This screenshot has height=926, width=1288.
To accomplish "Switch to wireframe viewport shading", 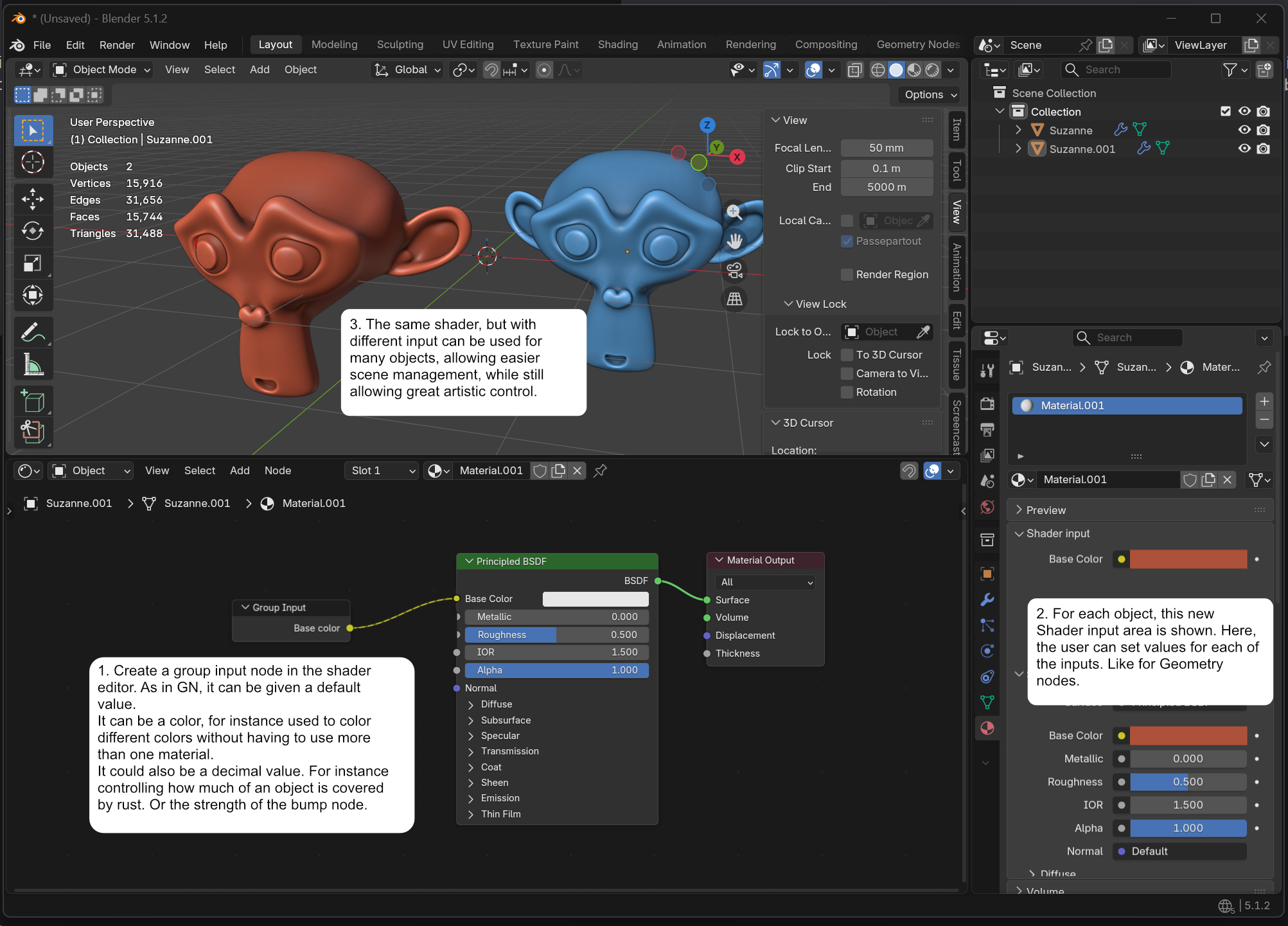I will click(878, 70).
